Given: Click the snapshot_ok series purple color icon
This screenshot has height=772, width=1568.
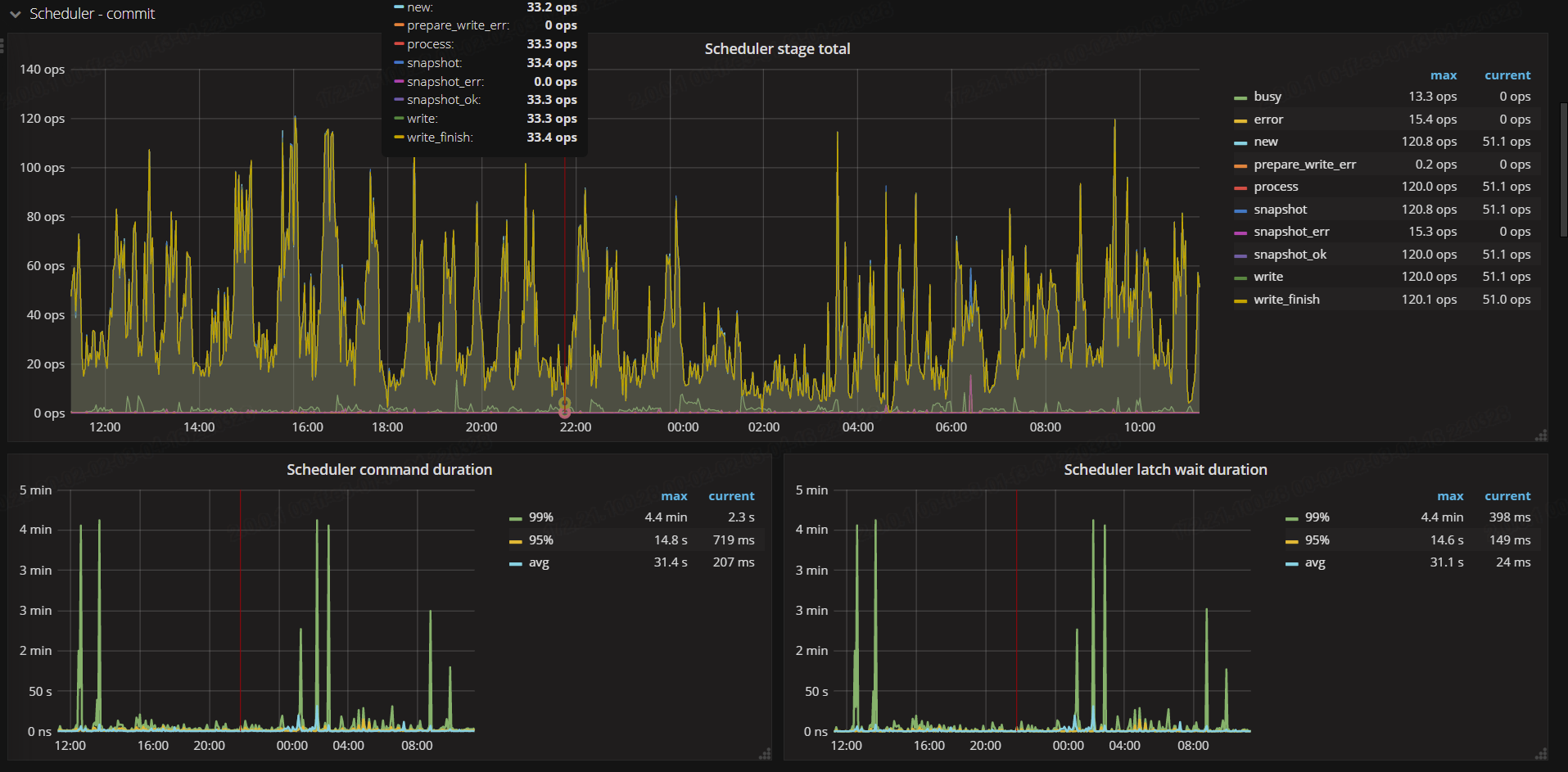Looking at the screenshot, I should pos(1240,255).
